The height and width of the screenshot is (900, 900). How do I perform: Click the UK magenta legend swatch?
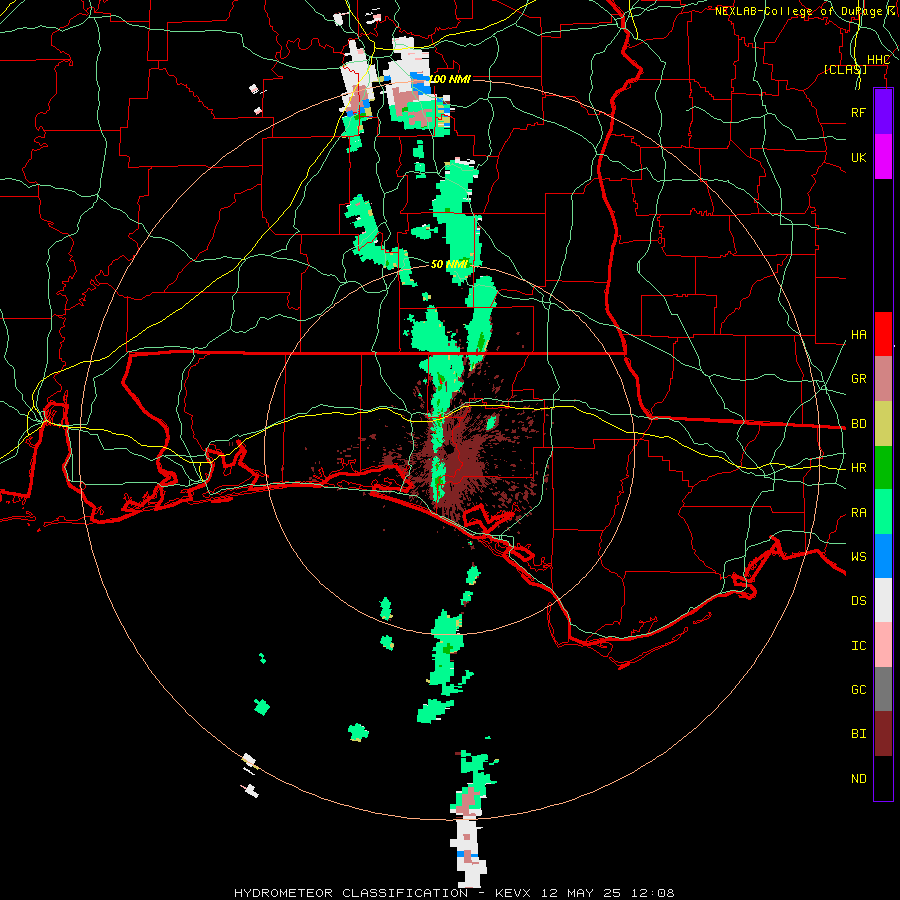point(883,157)
